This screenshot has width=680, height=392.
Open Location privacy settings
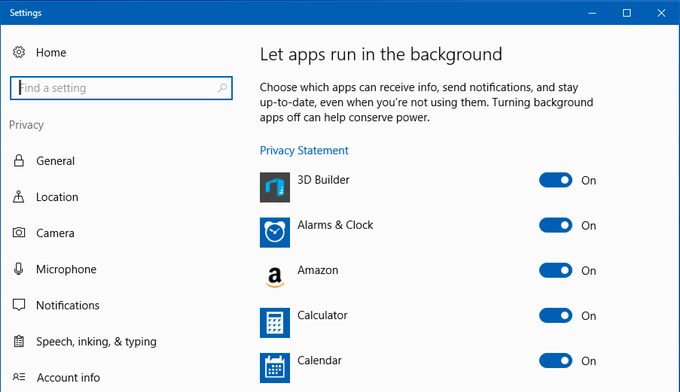coord(57,197)
